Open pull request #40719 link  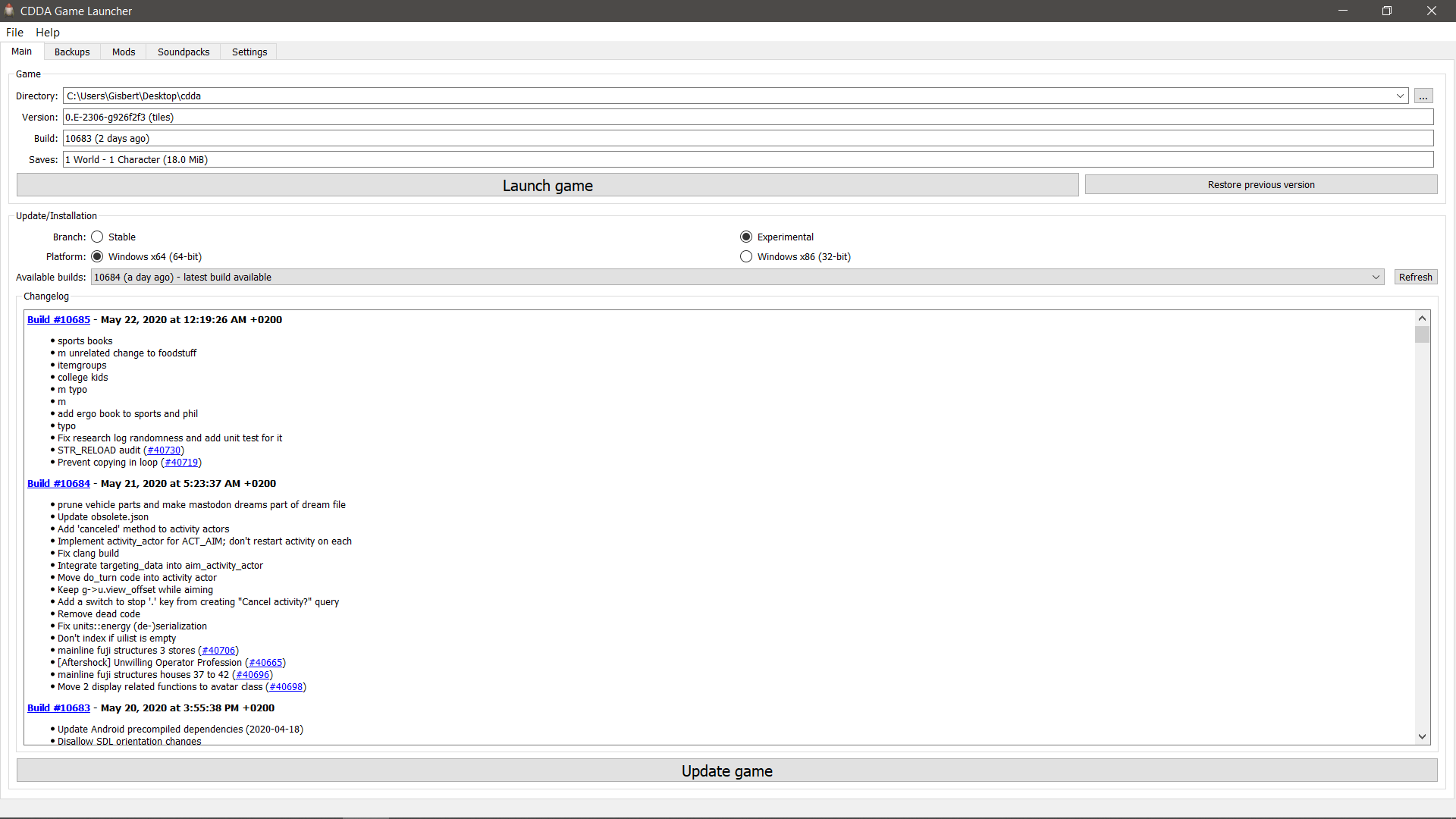pos(181,463)
